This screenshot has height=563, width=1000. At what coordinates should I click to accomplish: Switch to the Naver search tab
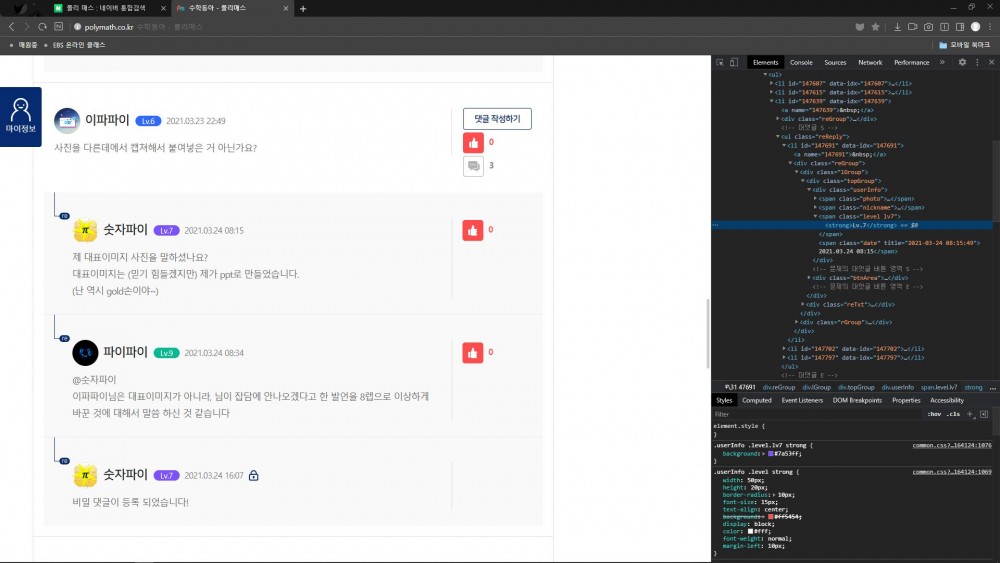pyautogui.click(x=107, y=8)
